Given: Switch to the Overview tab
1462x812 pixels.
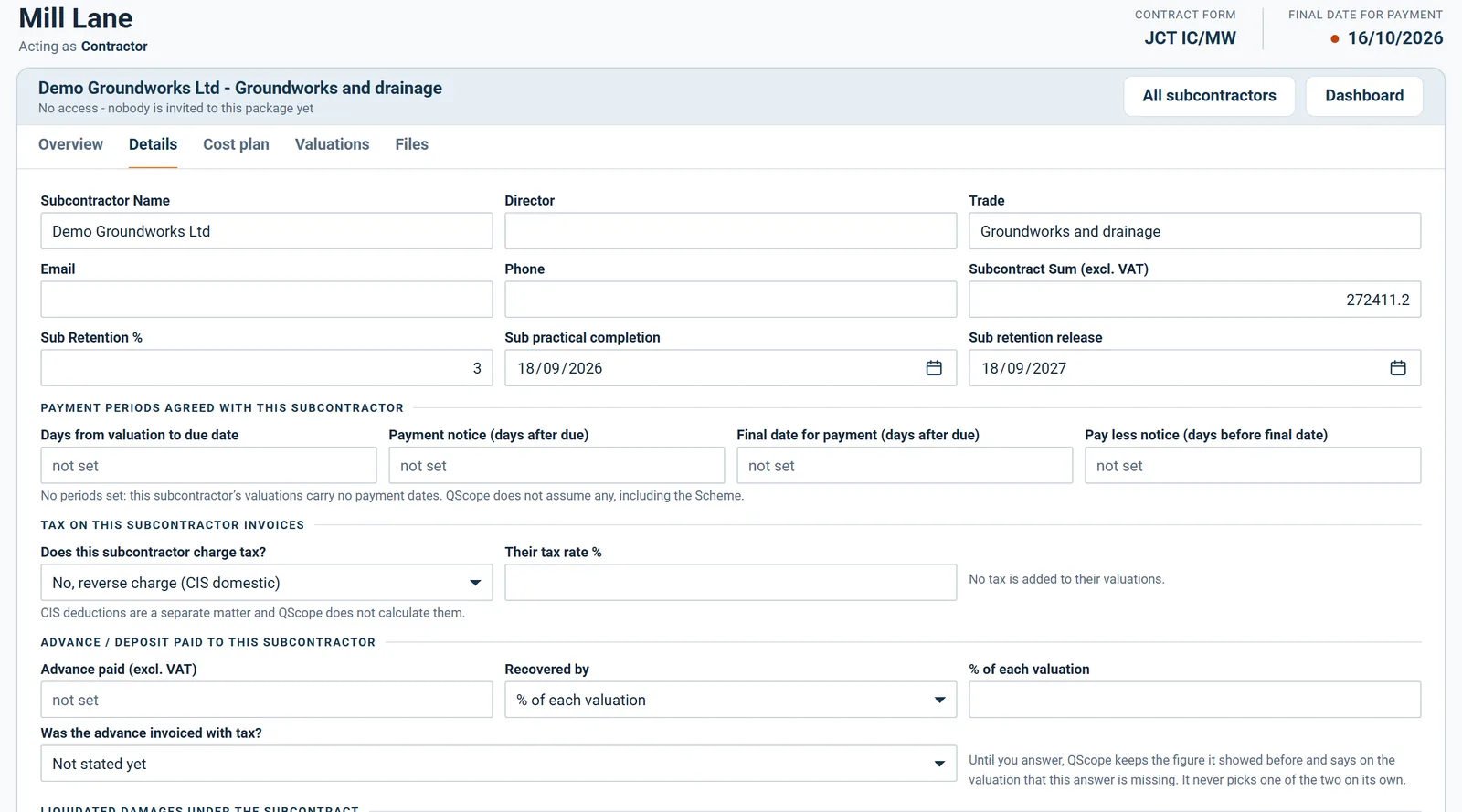Looking at the screenshot, I should (70, 144).
